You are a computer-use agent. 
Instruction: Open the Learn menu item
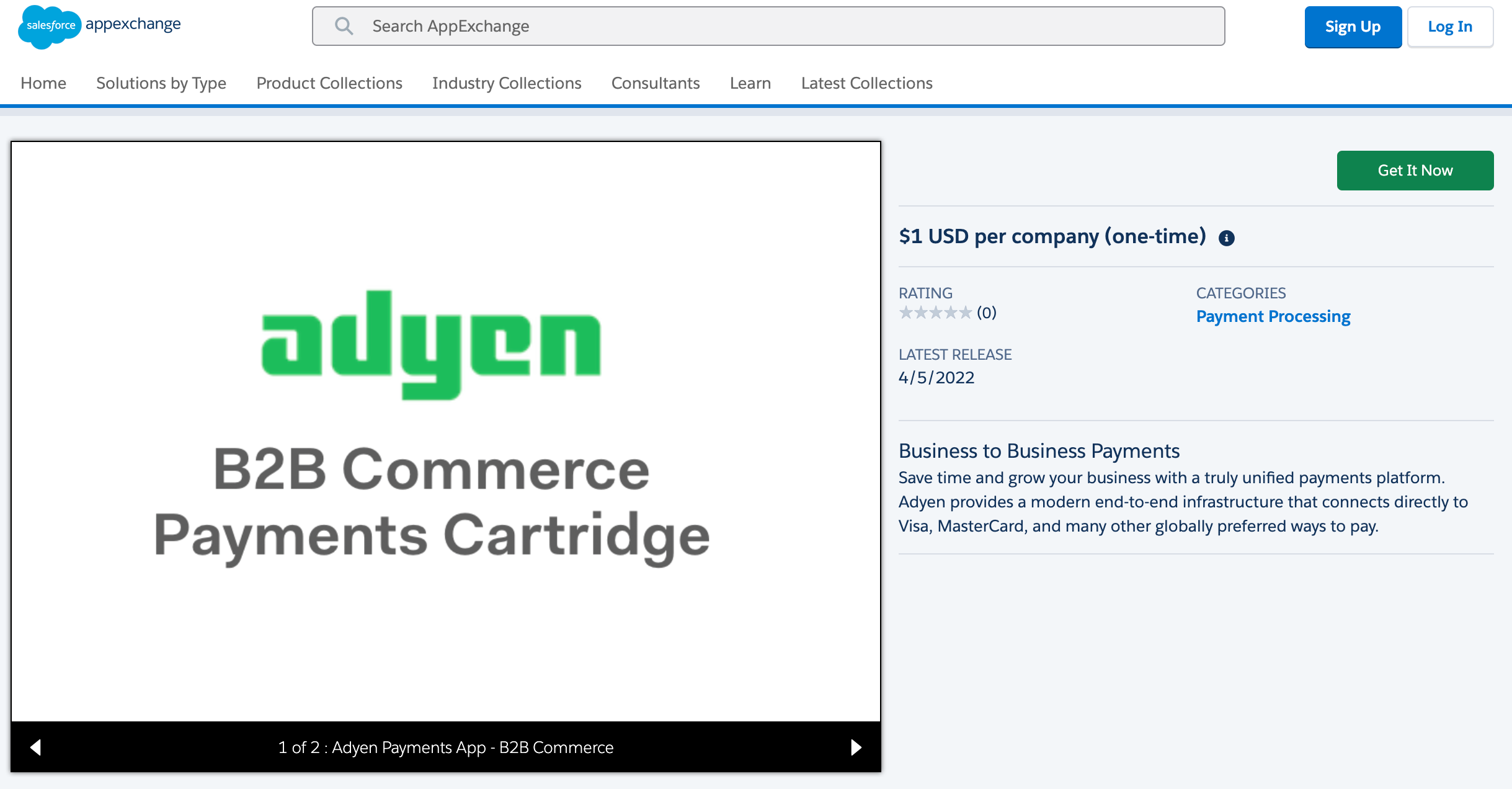pos(750,83)
